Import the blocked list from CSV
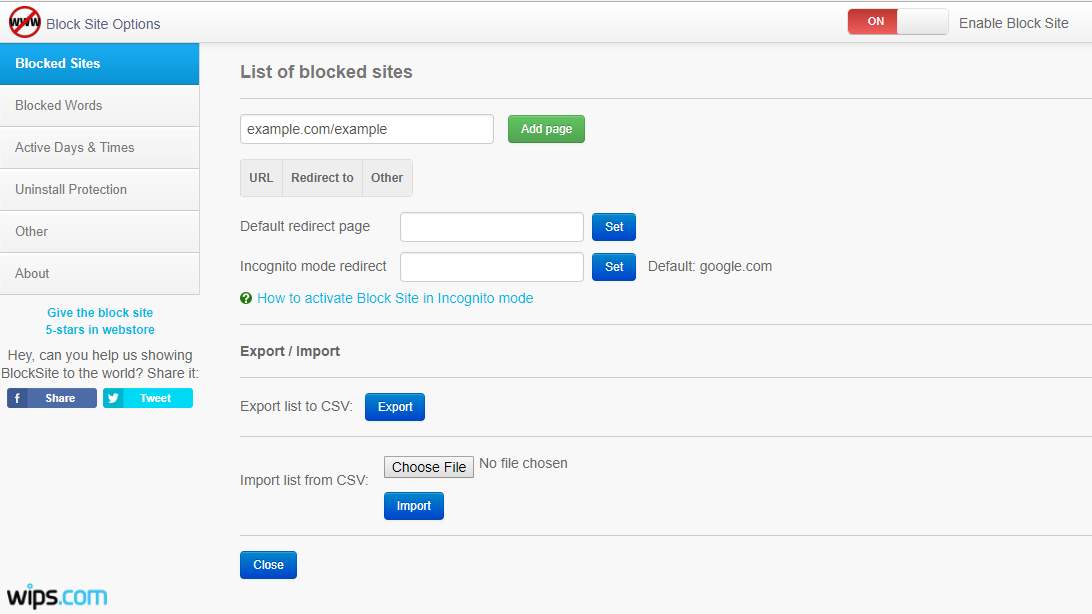Screen dimensions: 1092x614 pos(413,506)
